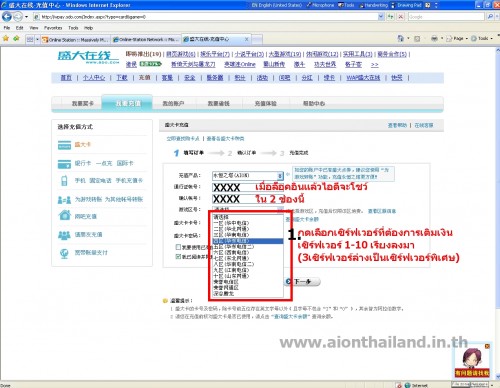Select the mobile phone recharge sidebar icon

click(x=64, y=181)
